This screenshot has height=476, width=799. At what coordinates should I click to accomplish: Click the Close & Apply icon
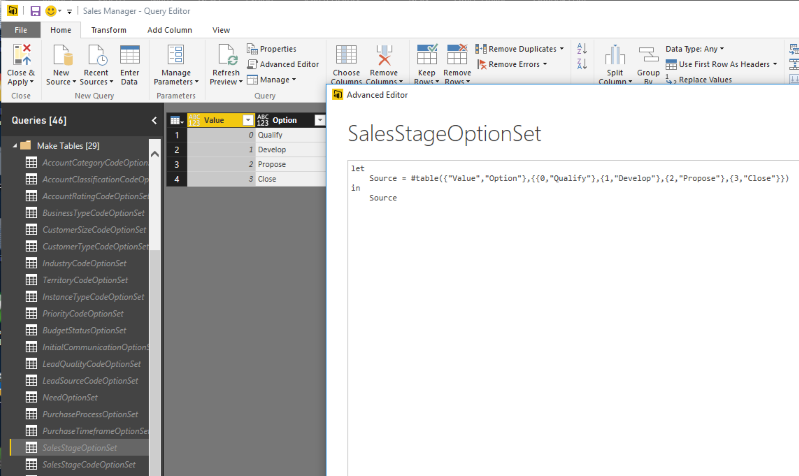[x=22, y=55]
